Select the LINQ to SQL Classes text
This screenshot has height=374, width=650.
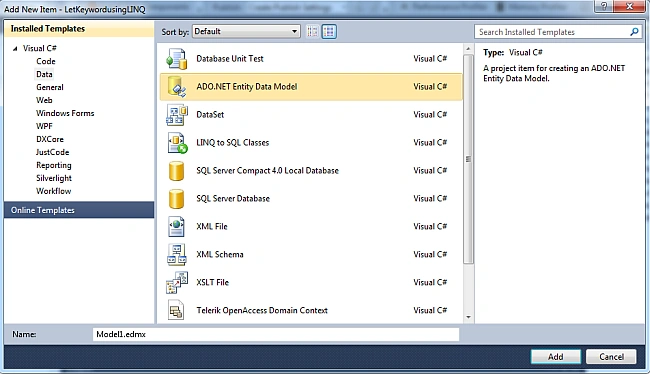coord(233,143)
